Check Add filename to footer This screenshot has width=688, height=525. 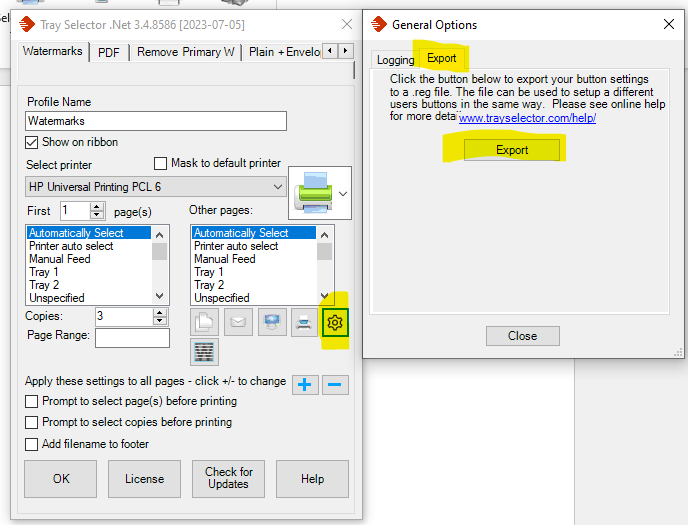coord(32,444)
